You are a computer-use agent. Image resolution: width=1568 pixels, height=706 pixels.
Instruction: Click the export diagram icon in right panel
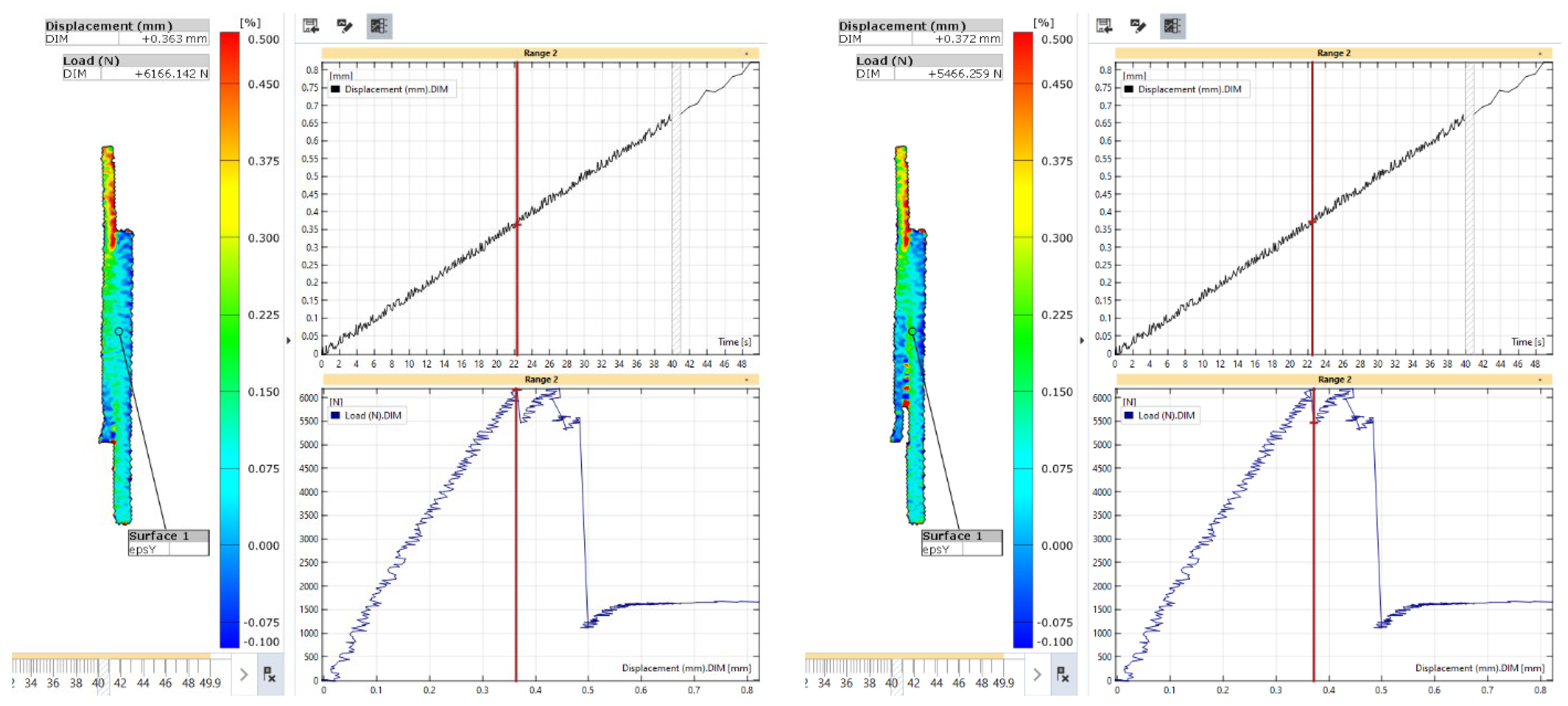pyautogui.click(x=1104, y=26)
